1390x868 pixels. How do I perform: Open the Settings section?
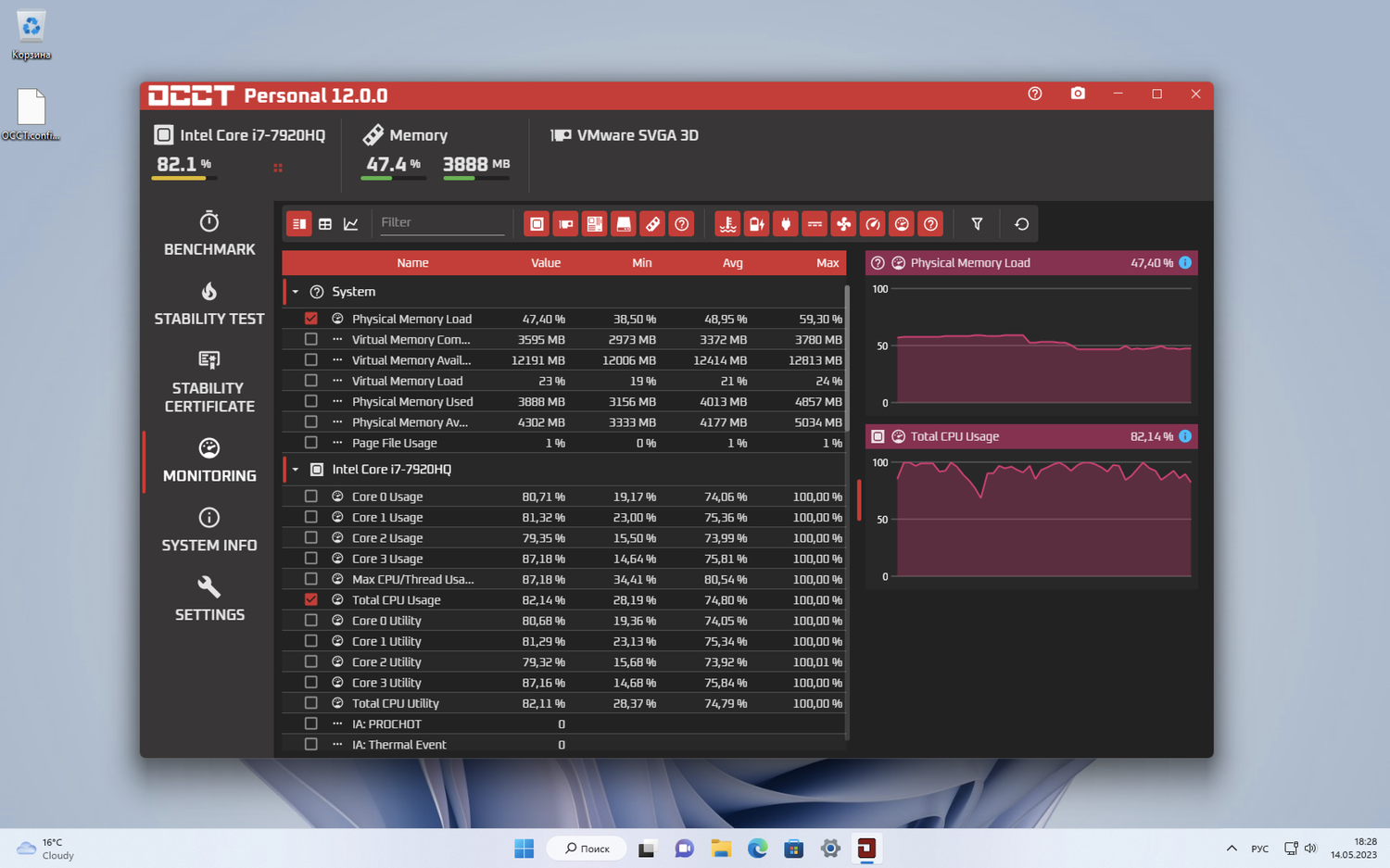click(x=209, y=600)
